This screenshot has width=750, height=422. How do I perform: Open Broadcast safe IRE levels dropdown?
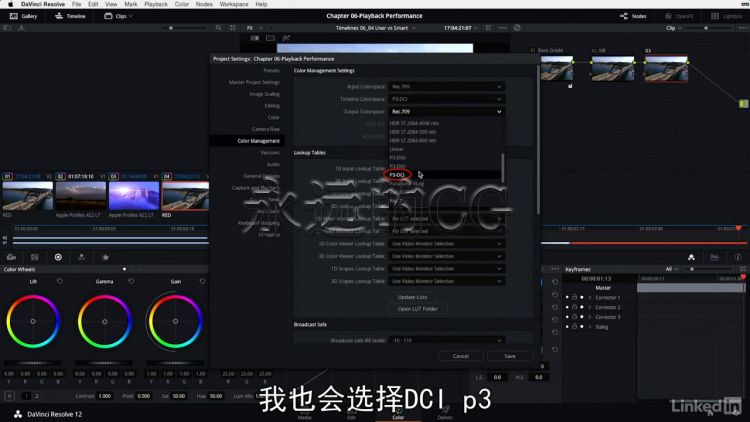tap(446, 340)
